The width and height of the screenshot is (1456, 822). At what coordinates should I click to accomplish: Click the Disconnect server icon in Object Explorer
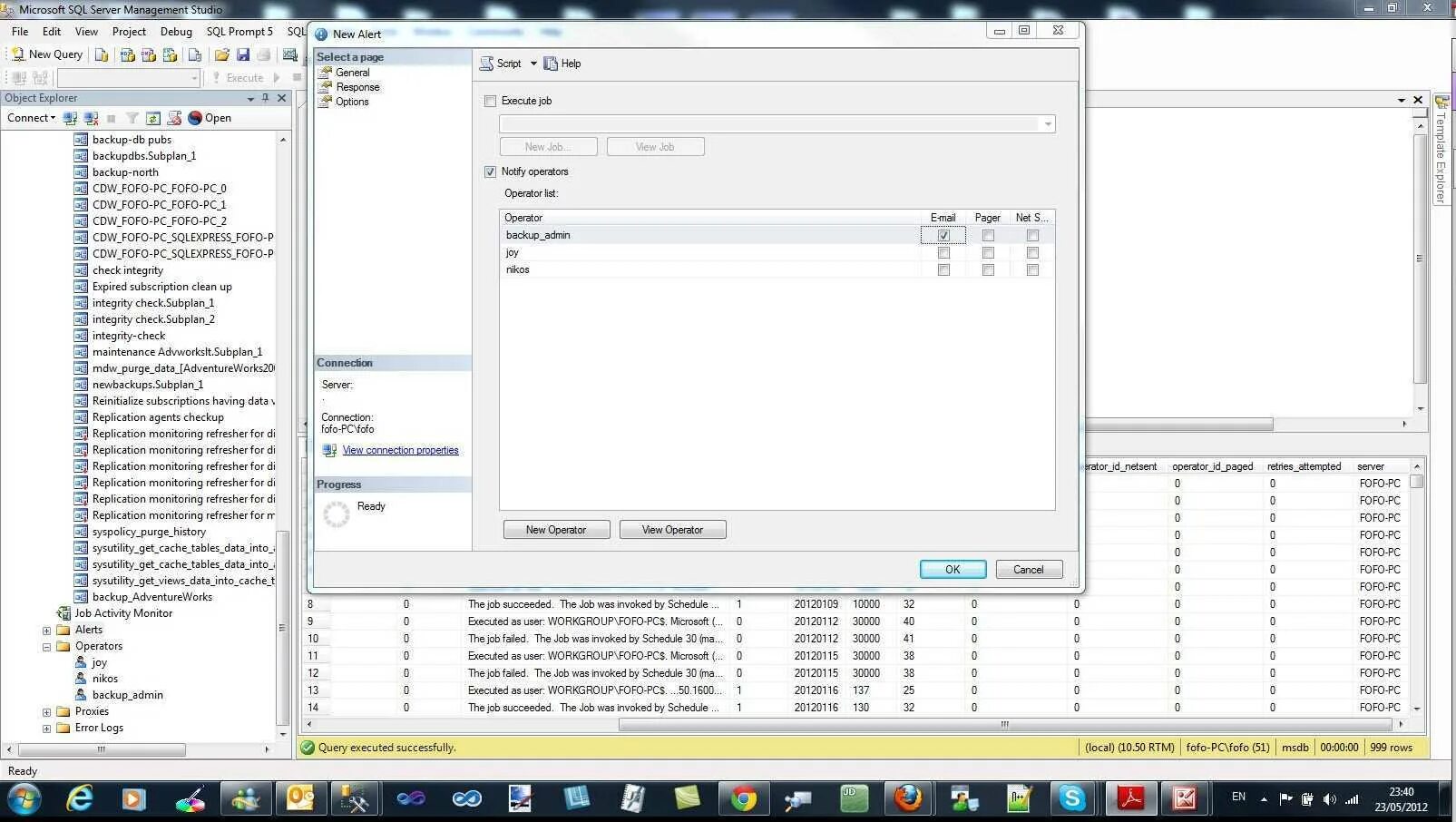pyautogui.click(x=91, y=118)
